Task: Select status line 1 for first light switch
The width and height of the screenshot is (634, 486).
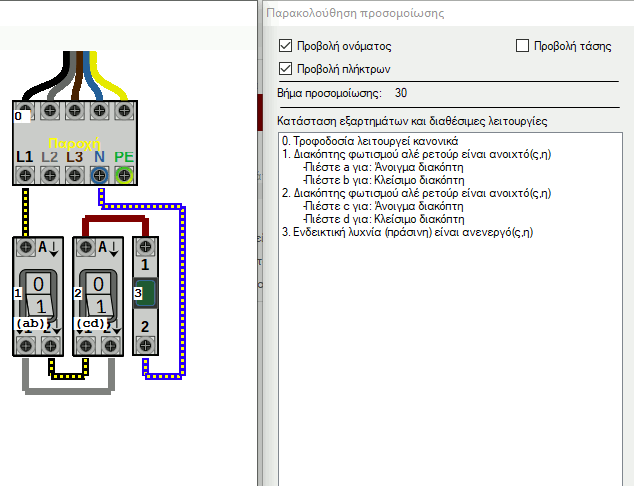Action: pos(416,155)
